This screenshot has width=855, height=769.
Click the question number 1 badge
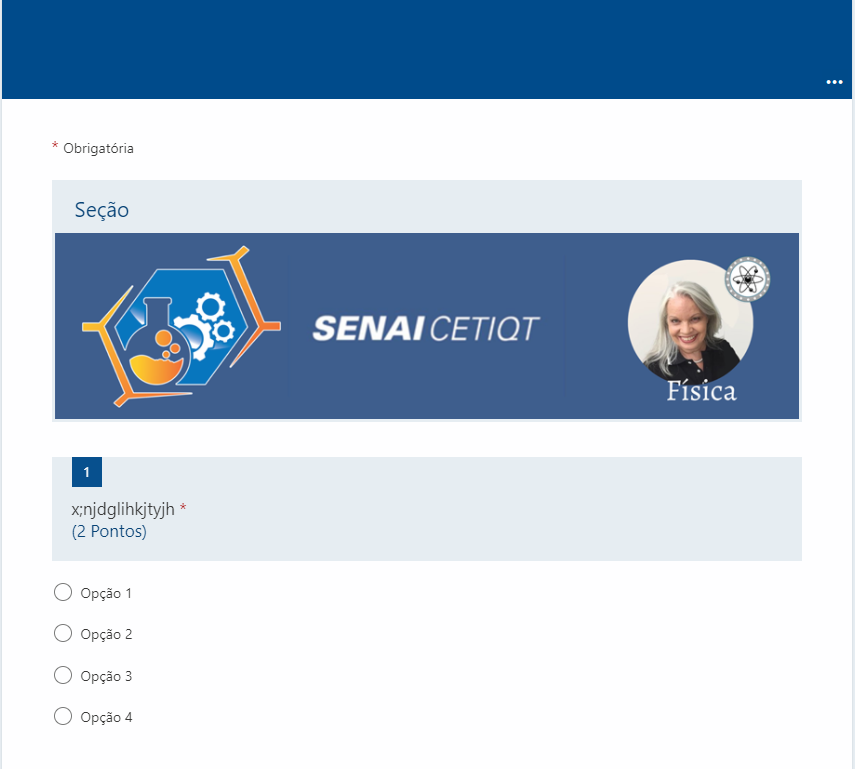(87, 471)
